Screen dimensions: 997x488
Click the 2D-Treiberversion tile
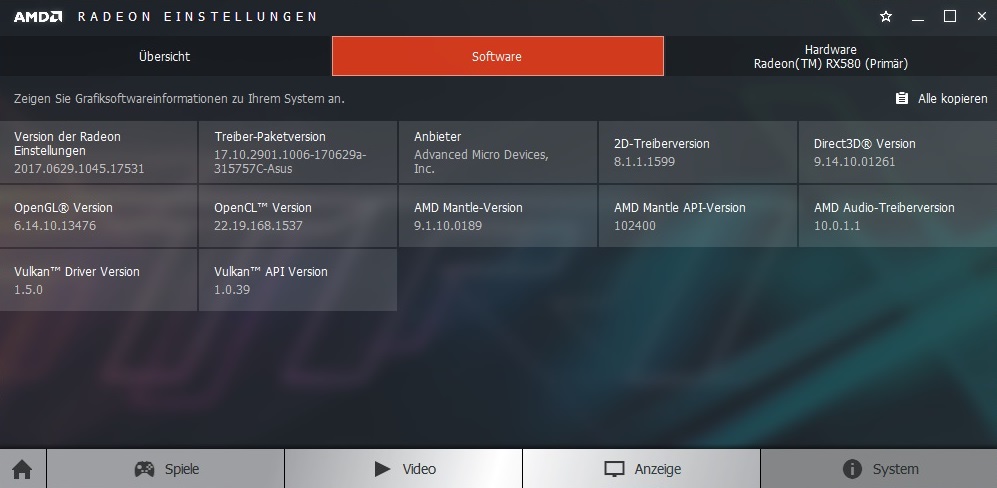(x=698, y=152)
